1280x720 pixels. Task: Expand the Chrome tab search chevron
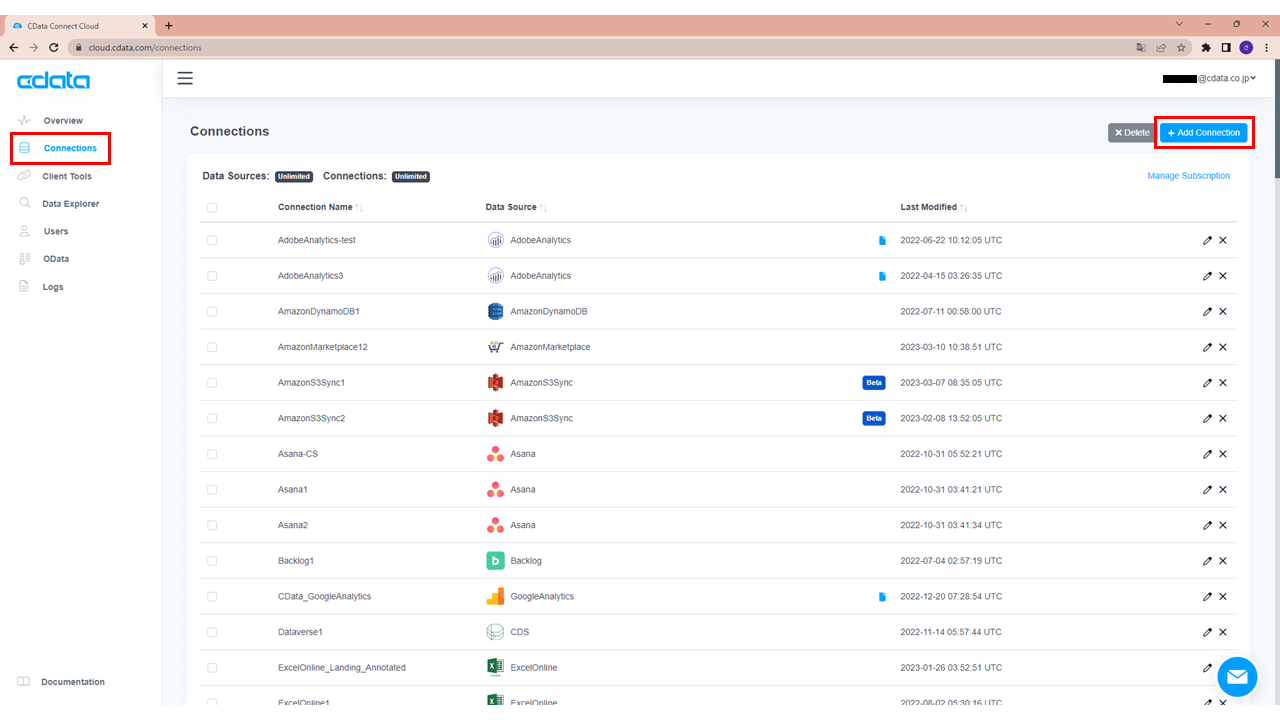[x=1181, y=24]
